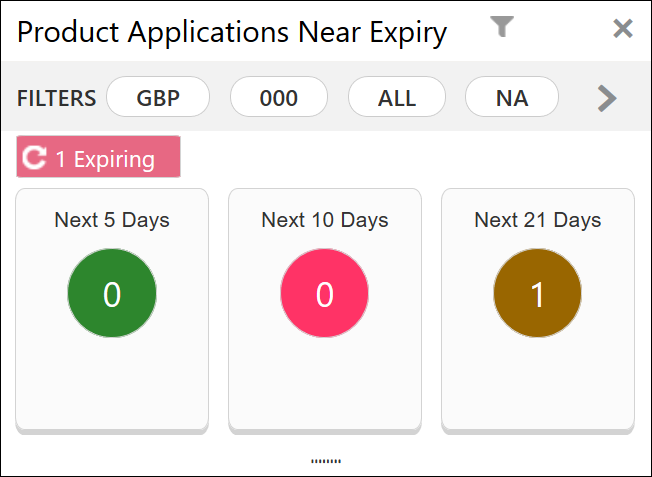Viewport: 652px width, 477px height.
Task: Select the GBP currency filter chip
Action: [x=158, y=97]
